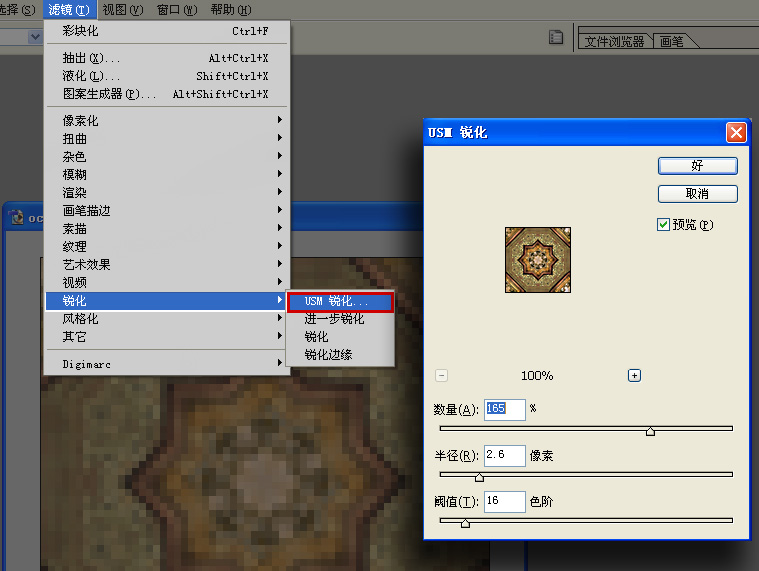Zoom in preview with plus button
The width and height of the screenshot is (759, 571).
coord(634,376)
